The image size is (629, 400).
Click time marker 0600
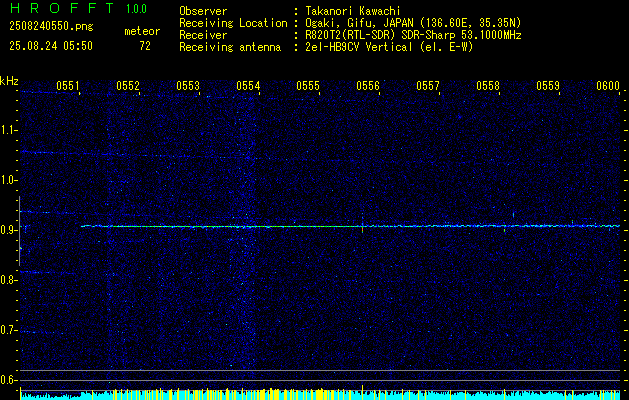coord(608,86)
